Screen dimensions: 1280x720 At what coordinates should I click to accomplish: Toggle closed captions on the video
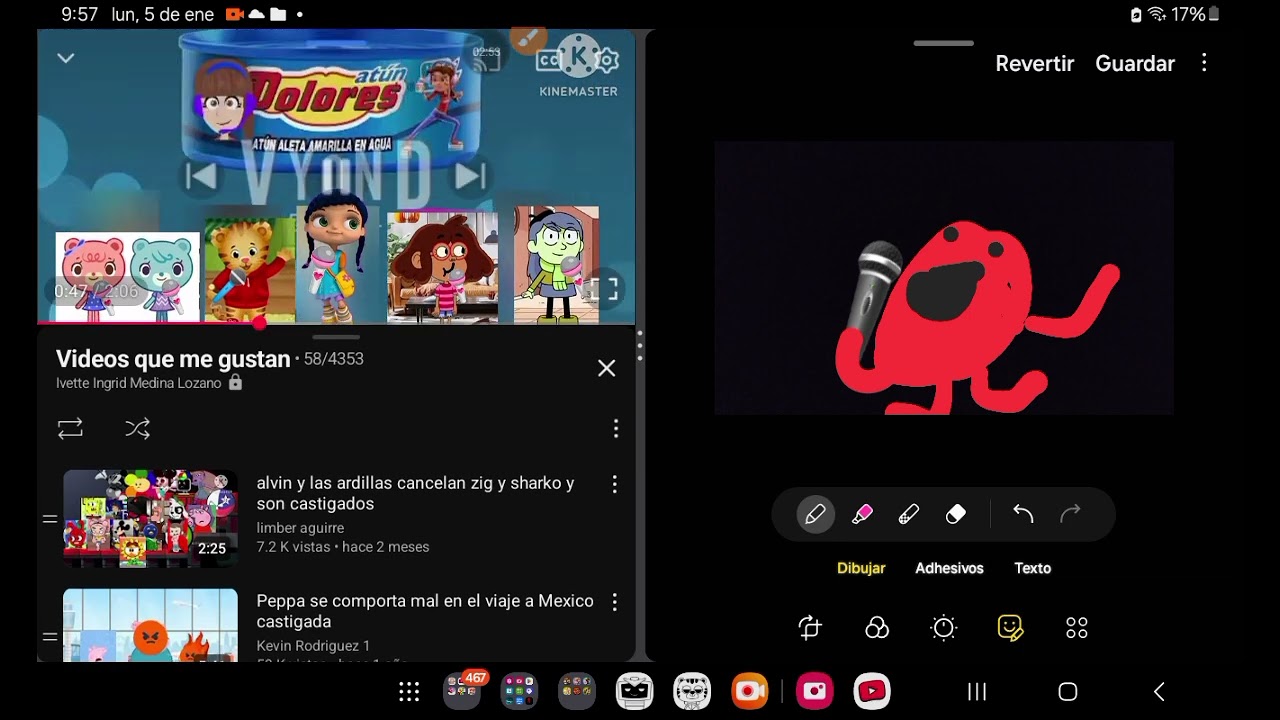548,61
